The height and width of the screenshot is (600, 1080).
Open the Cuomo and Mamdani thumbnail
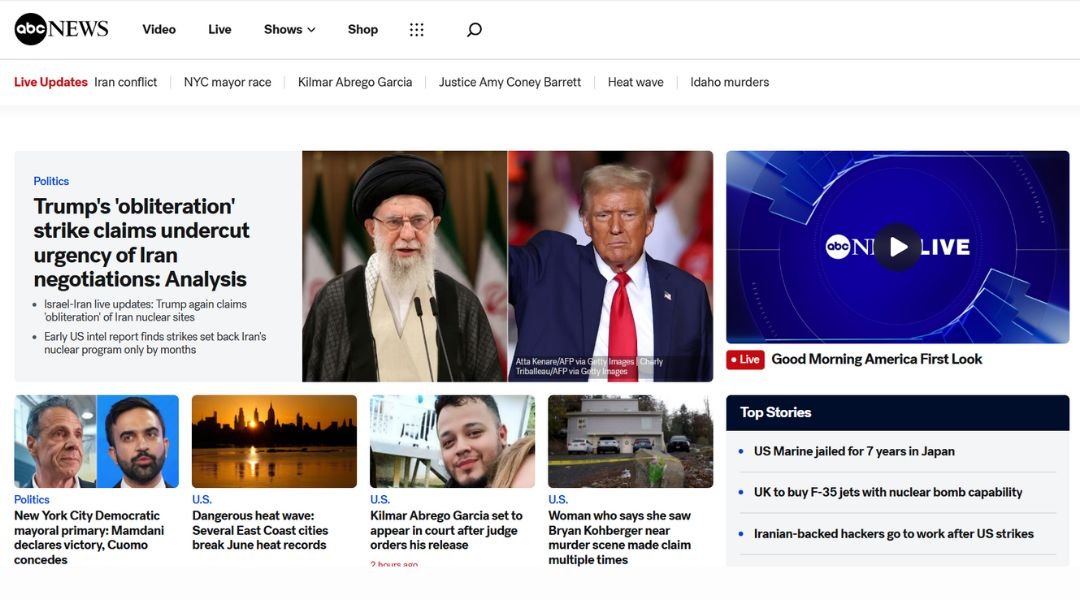tap(96, 441)
